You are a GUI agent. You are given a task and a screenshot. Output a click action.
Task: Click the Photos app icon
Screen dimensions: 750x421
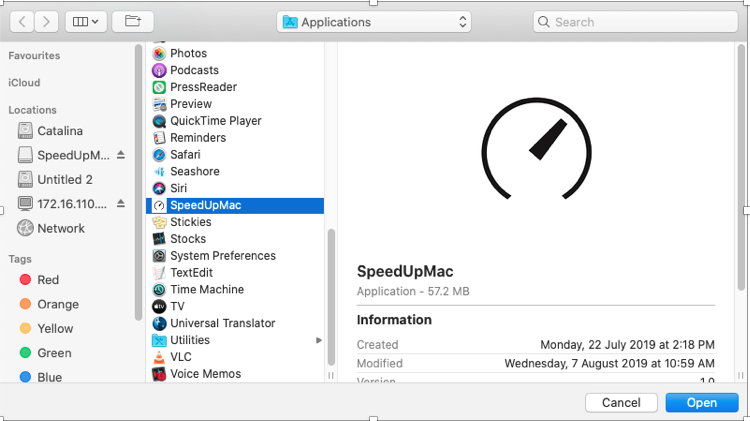pos(159,54)
